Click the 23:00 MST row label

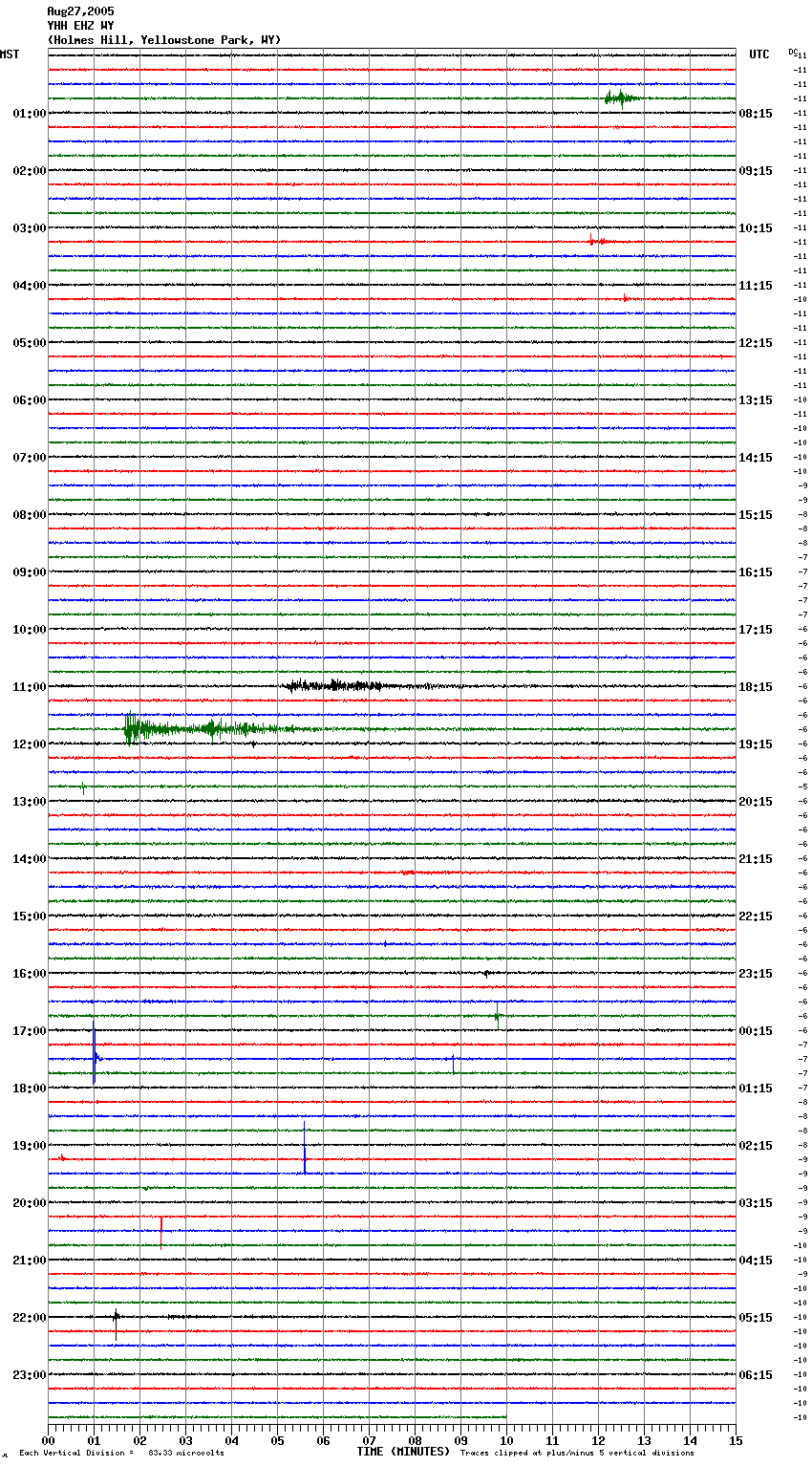30,1375
